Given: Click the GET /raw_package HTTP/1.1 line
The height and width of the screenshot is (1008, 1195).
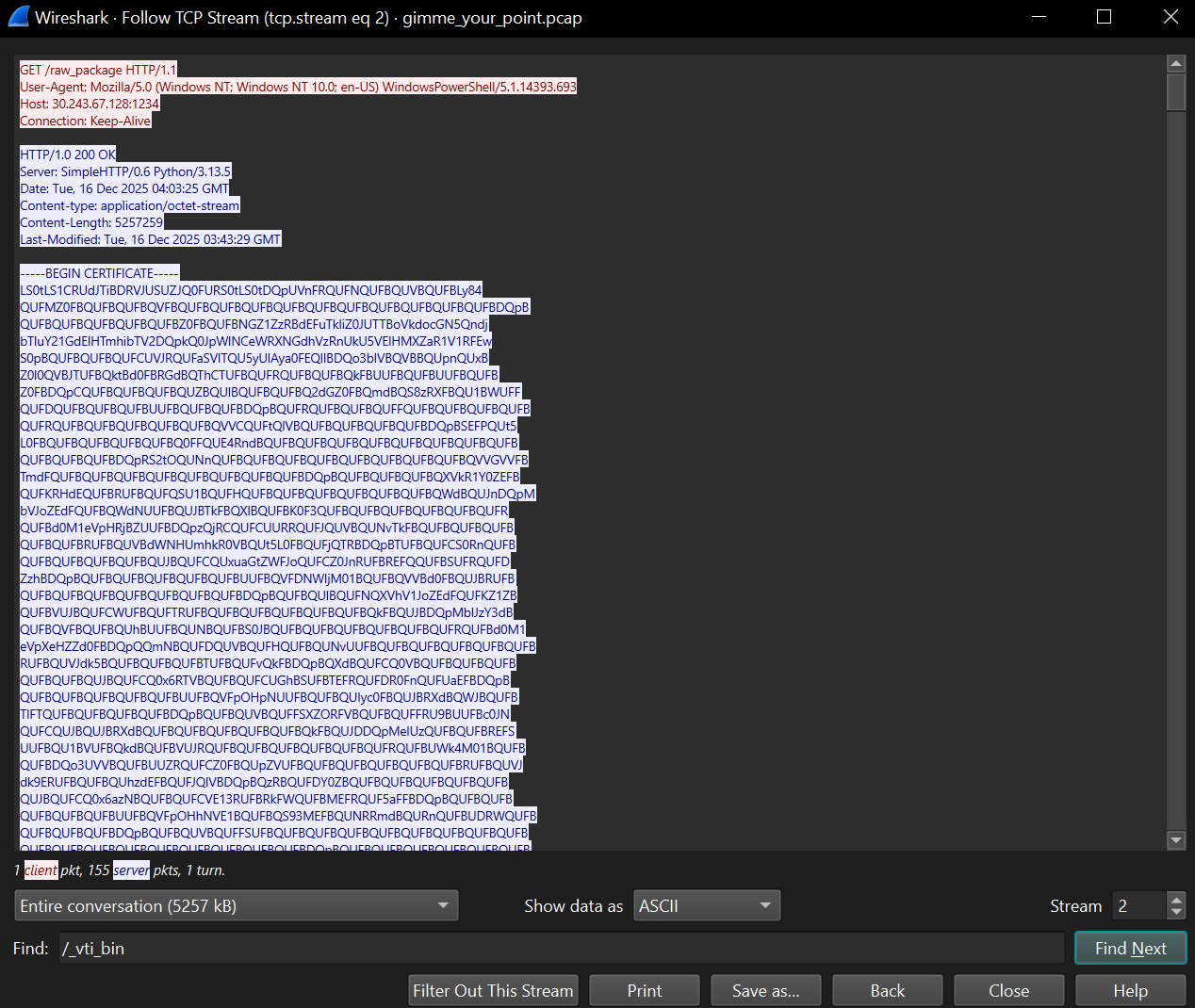Looking at the screenshot, I should click(98, 70).
